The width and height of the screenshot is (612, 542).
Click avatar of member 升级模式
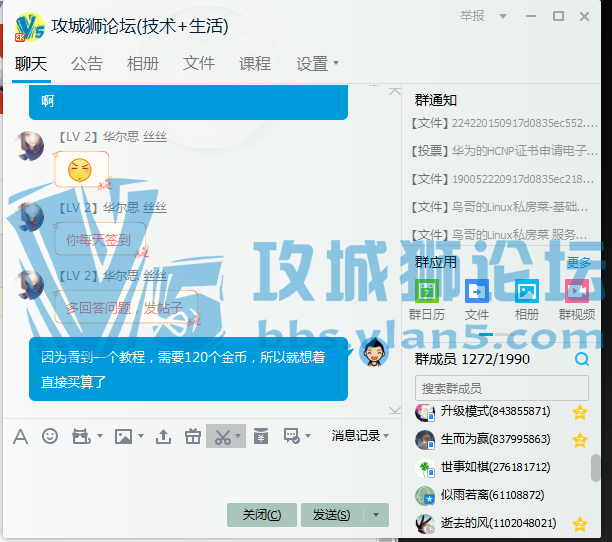click(x=425, y=412)
